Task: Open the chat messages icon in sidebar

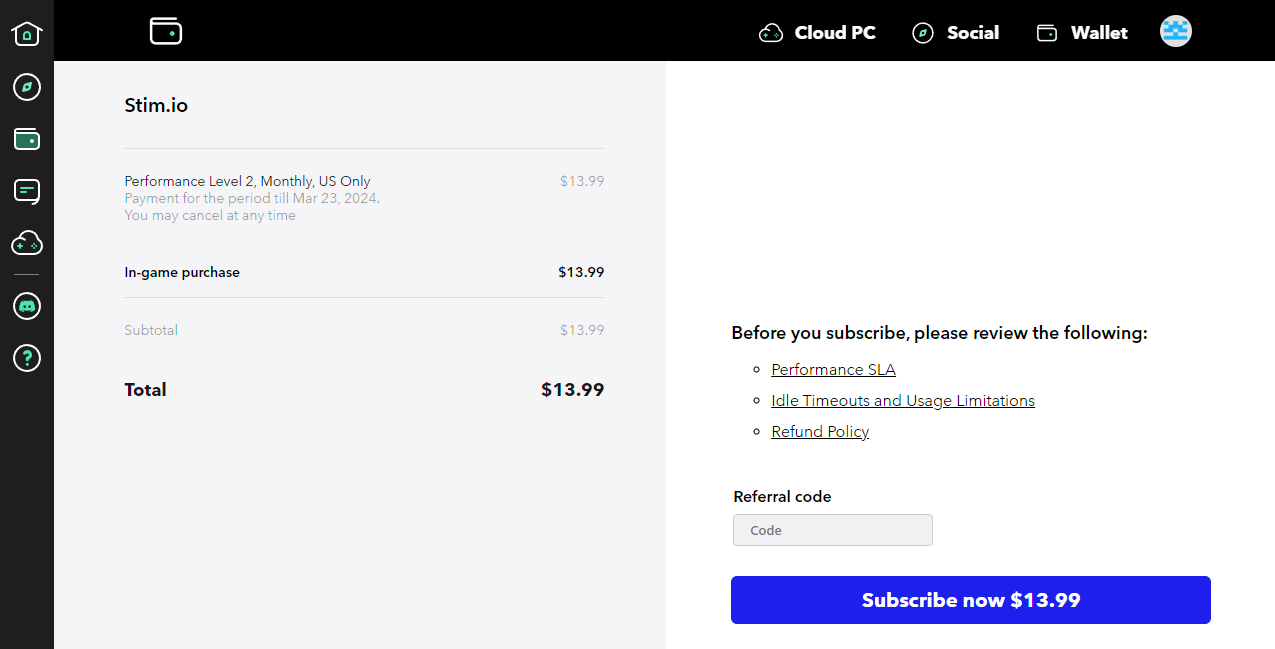Action: click(27, 191)
